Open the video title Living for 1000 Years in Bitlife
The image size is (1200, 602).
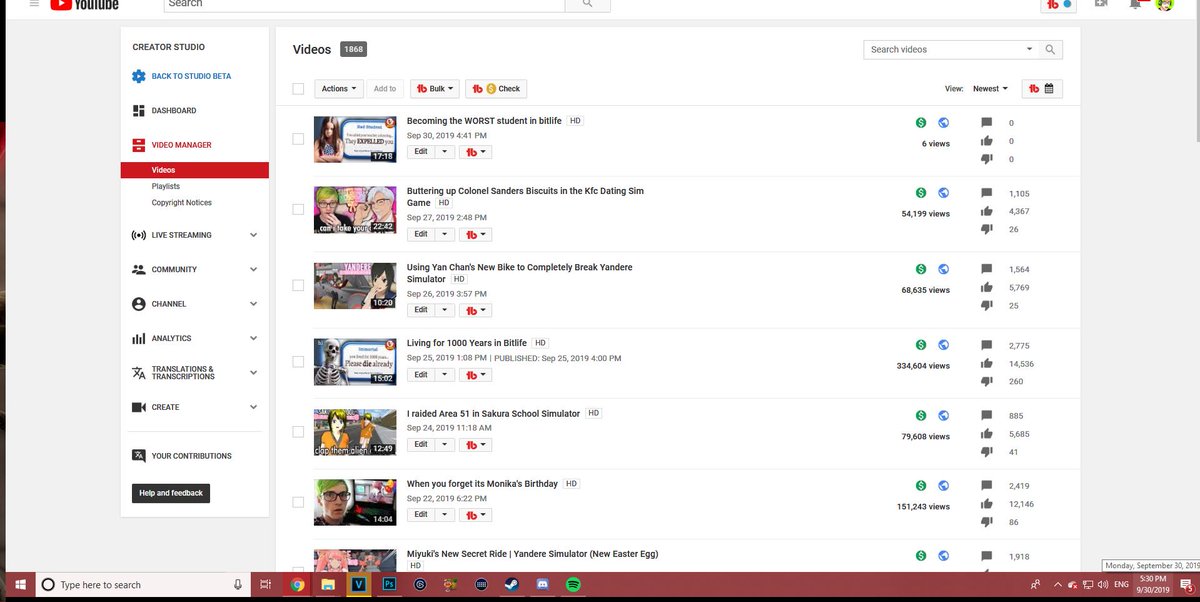(467, 343)
